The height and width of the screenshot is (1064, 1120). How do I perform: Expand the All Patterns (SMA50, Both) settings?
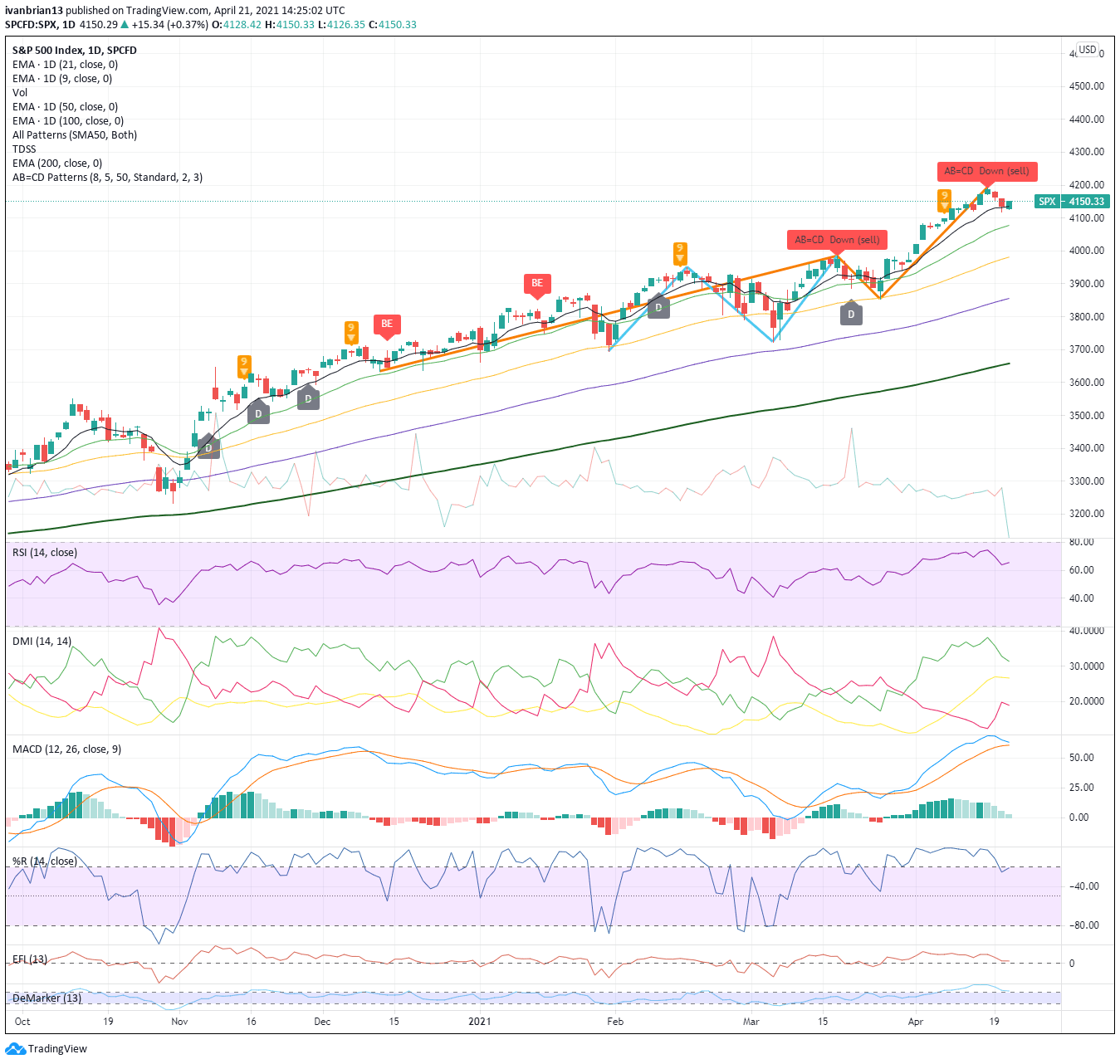[74, 134]
